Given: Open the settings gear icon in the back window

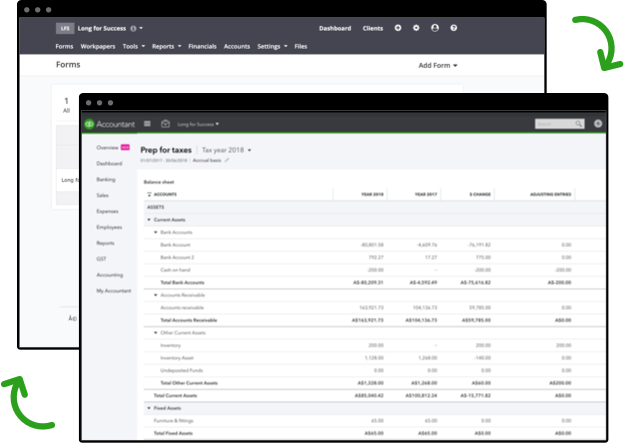Looking at the screenshot, I should point(416,28).
